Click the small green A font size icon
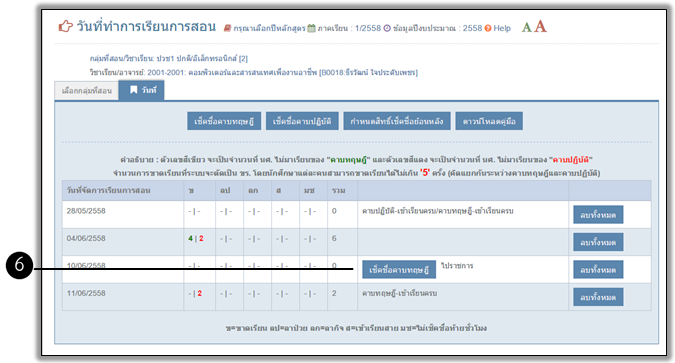The width and height of the screenshot is (675, 363). 526,28
